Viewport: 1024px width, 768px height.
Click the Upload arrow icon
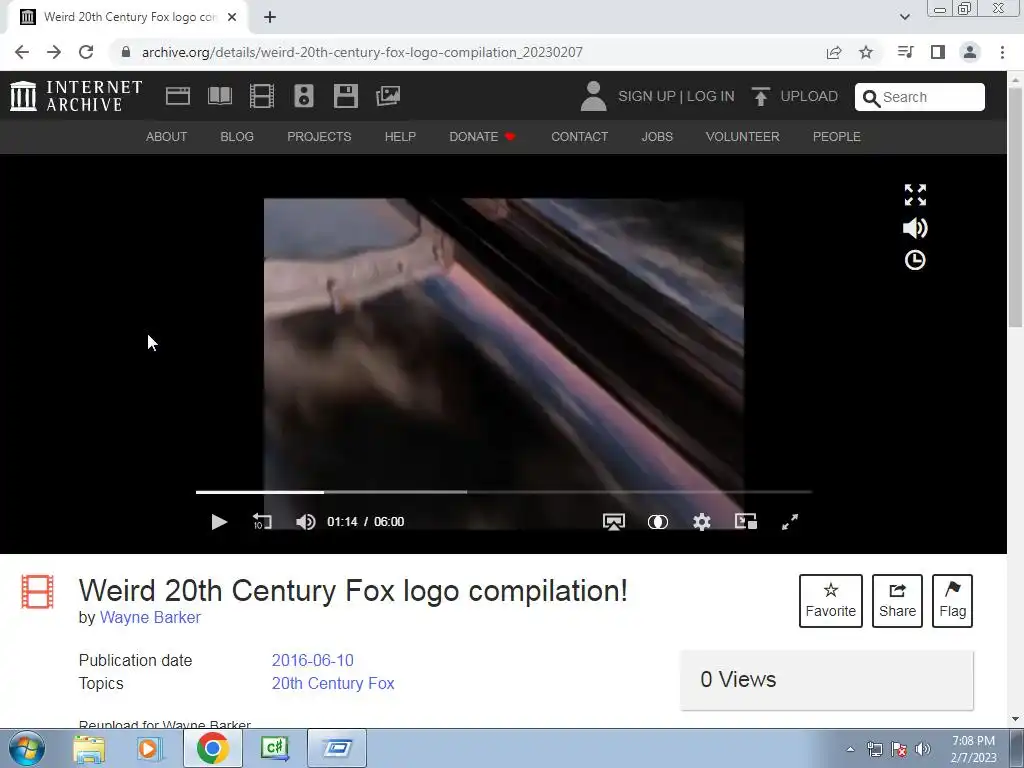click(760, 96)
